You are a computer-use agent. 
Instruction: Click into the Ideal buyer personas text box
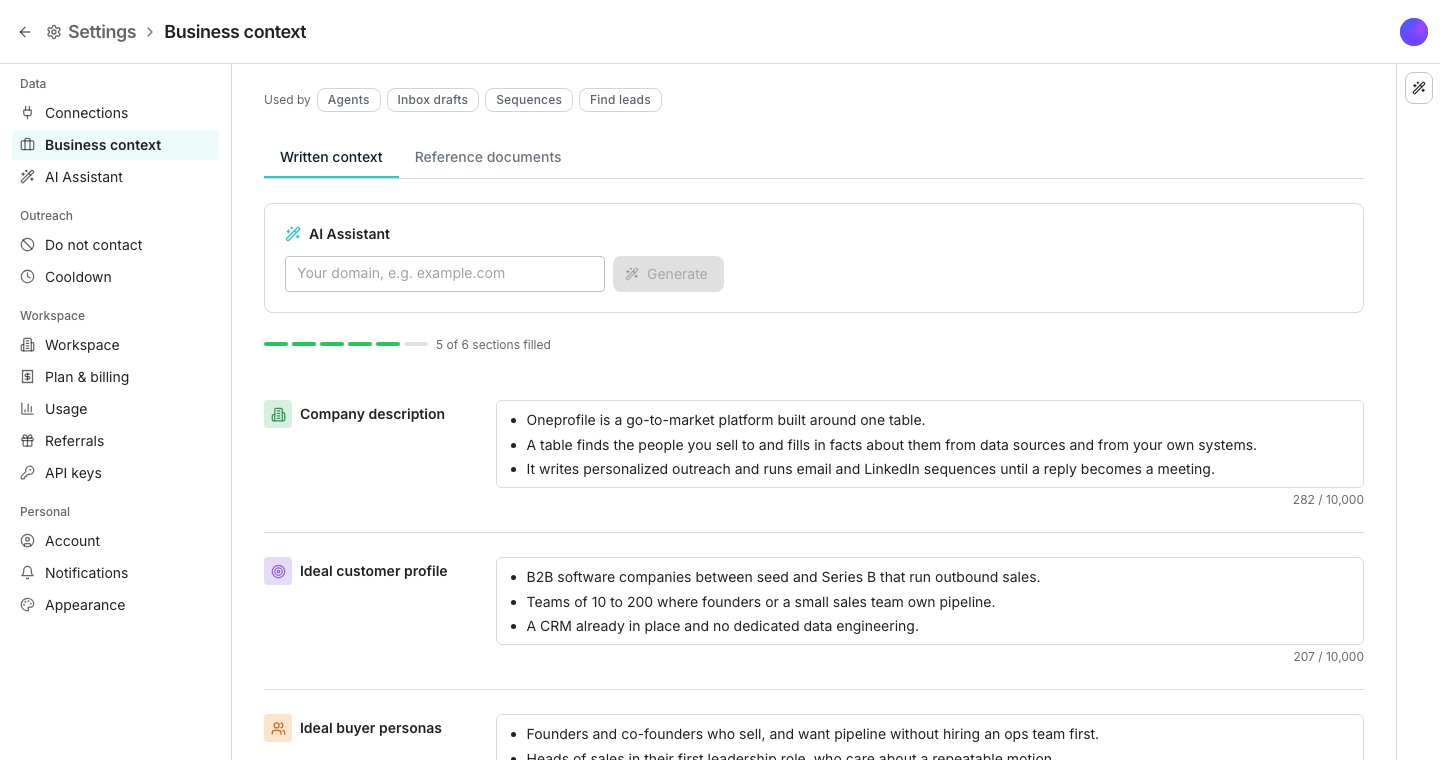[930, 737]
